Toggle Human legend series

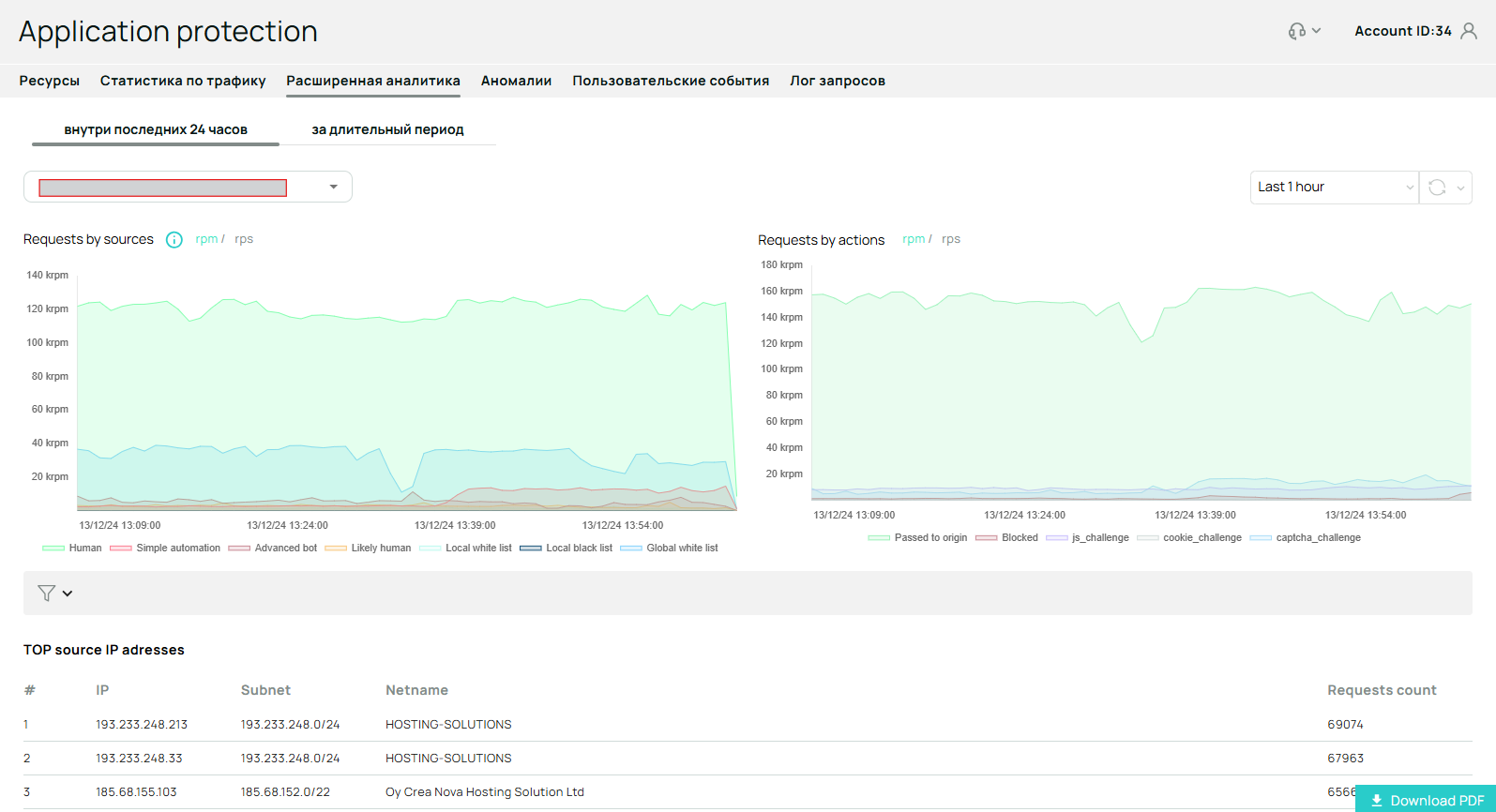(x=72, y=548)
